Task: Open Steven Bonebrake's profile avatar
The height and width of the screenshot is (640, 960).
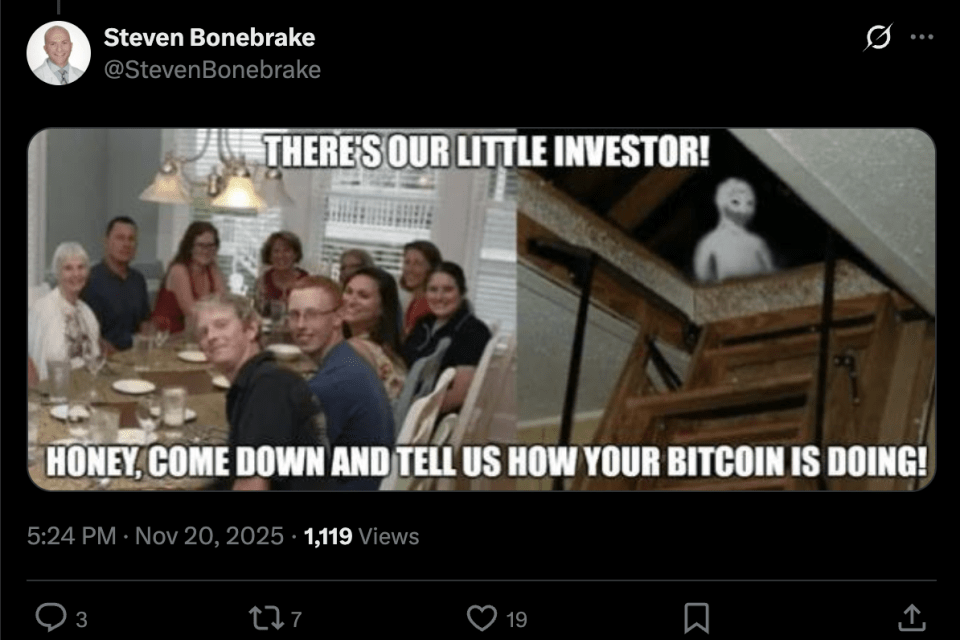Action: pyautogui.click(x=59, y=53)
